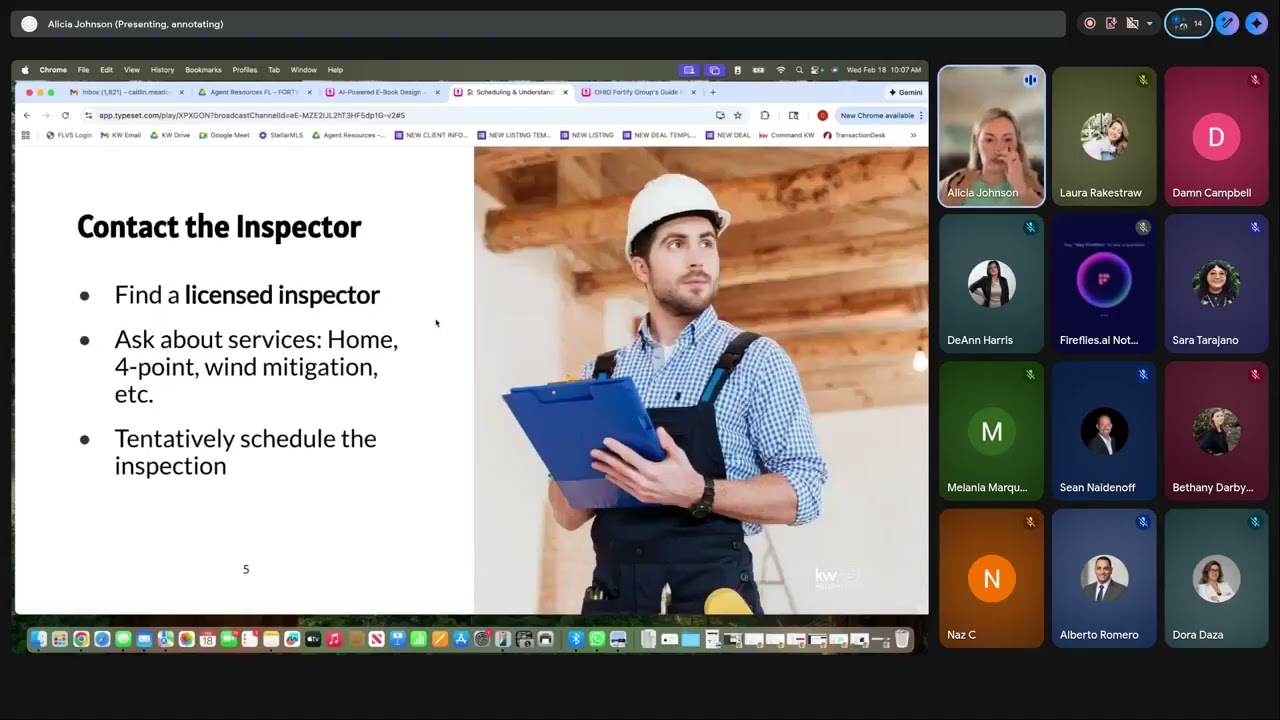Switch to the OHIO Fortify Group's Guide tab

[x=636, y=92]
